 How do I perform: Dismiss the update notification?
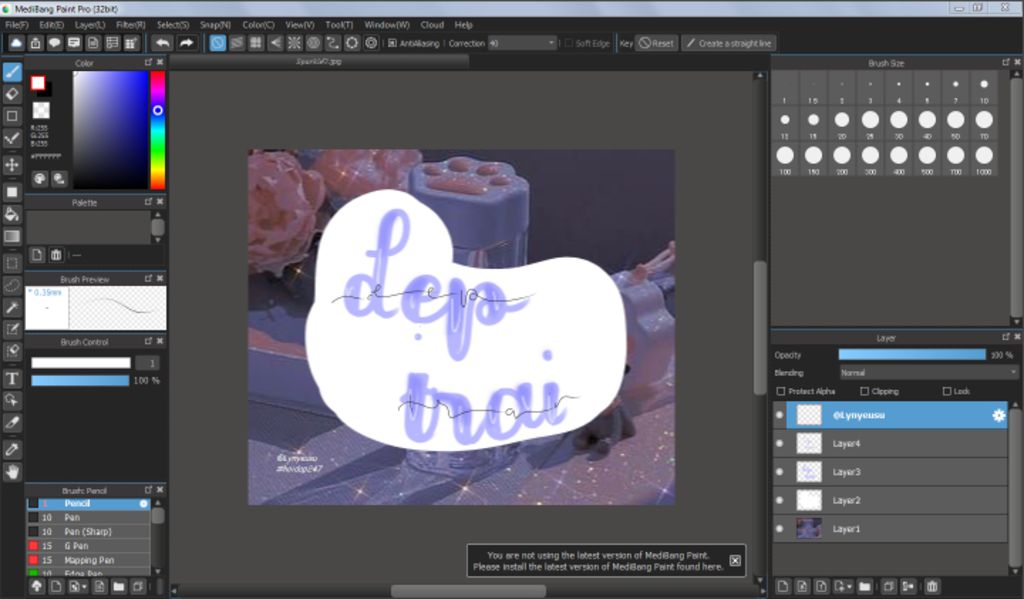(x=735, y=560)
